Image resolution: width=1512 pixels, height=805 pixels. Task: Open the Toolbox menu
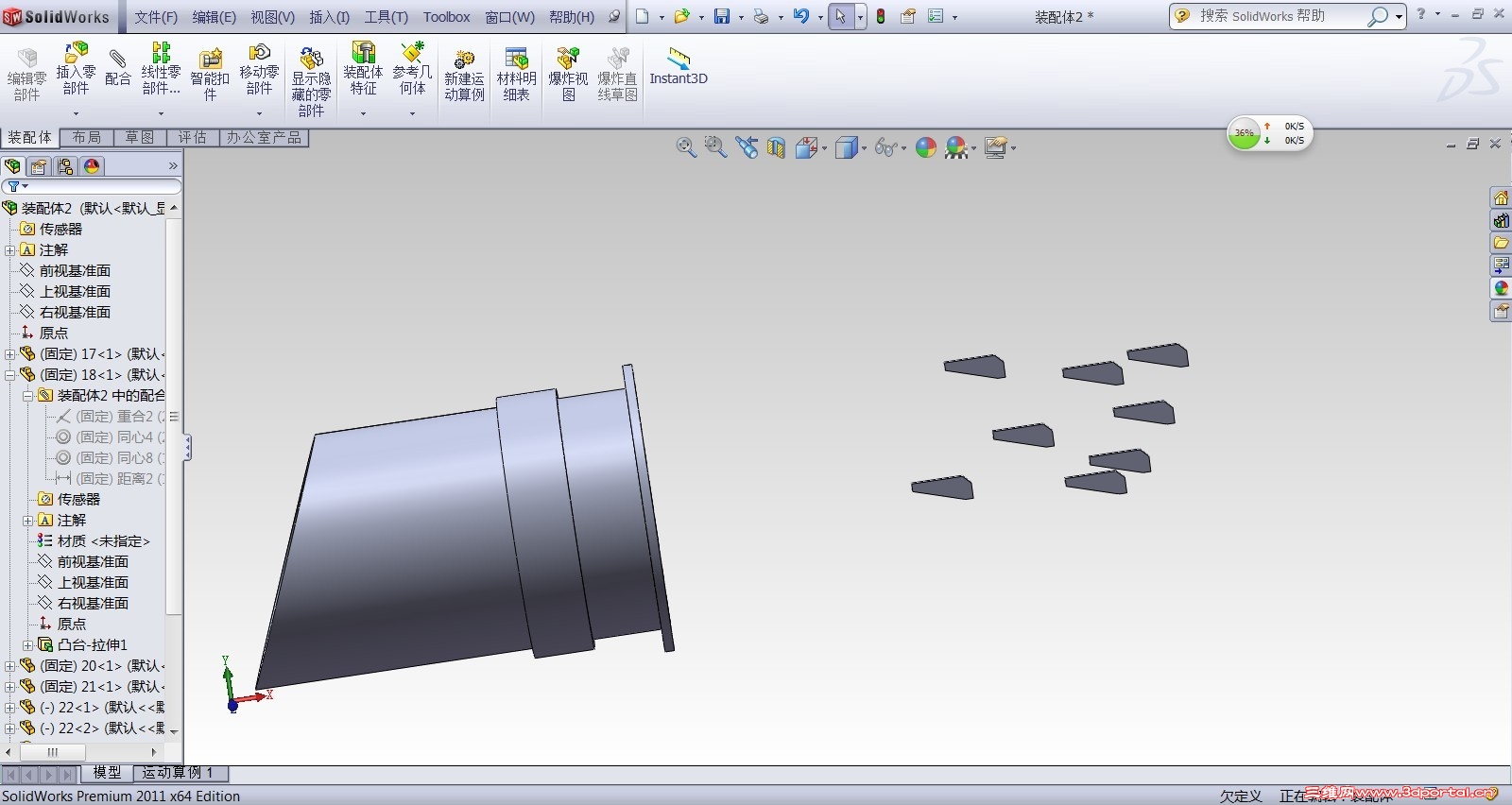pos(446,17)
